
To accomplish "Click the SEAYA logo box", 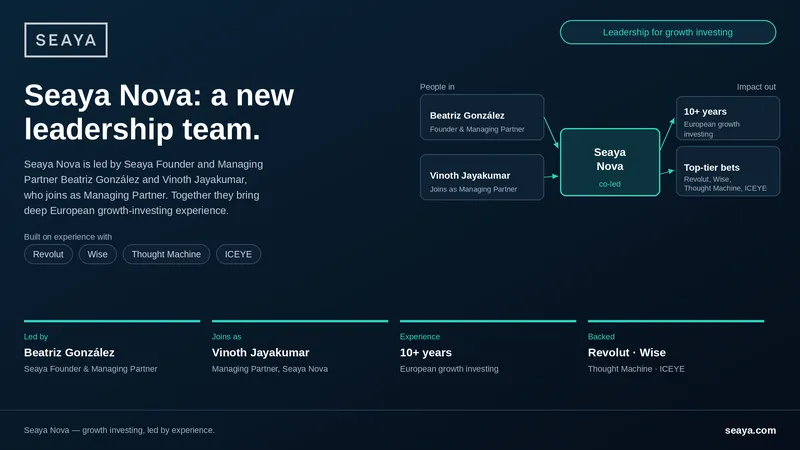I will (x=66, y=40).
